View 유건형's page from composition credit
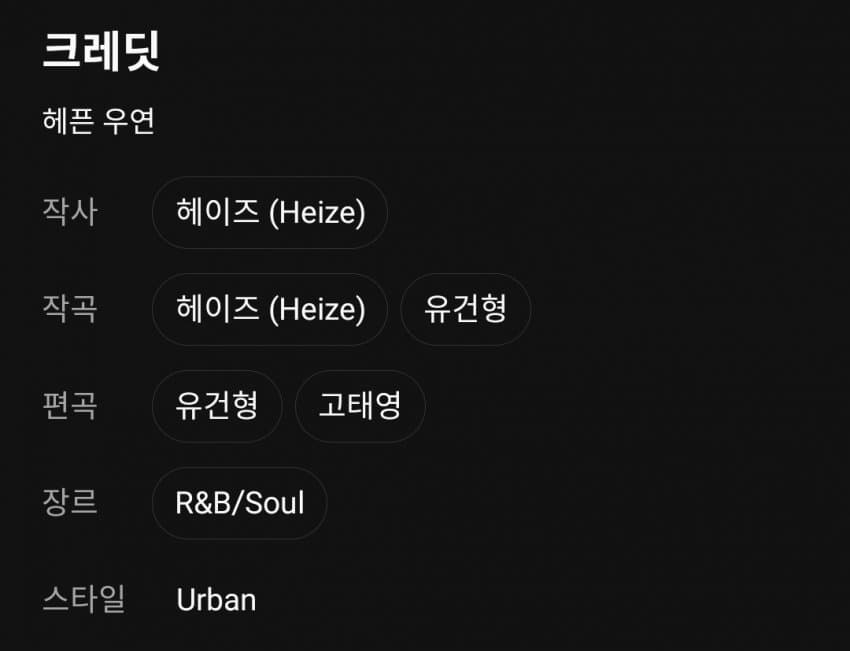850x651 pixels. point(465,309)
